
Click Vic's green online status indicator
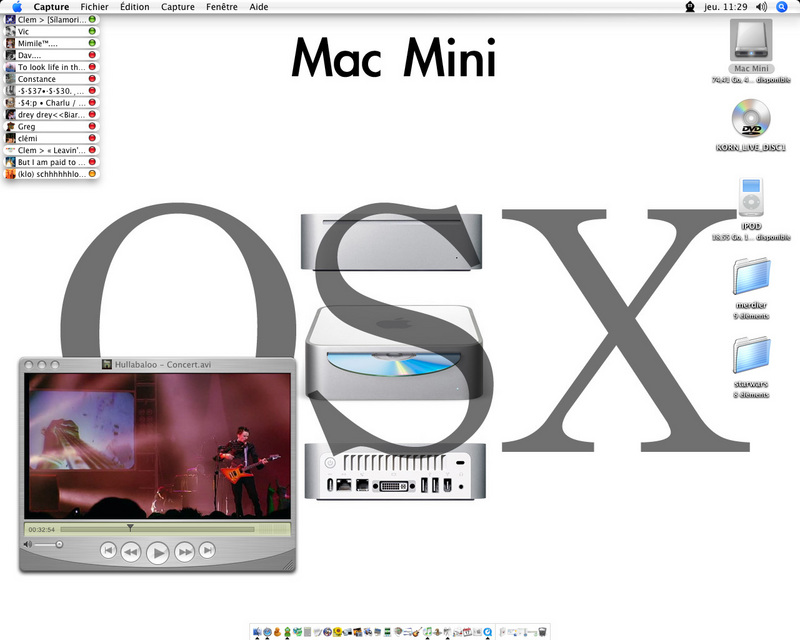[92, 31]
